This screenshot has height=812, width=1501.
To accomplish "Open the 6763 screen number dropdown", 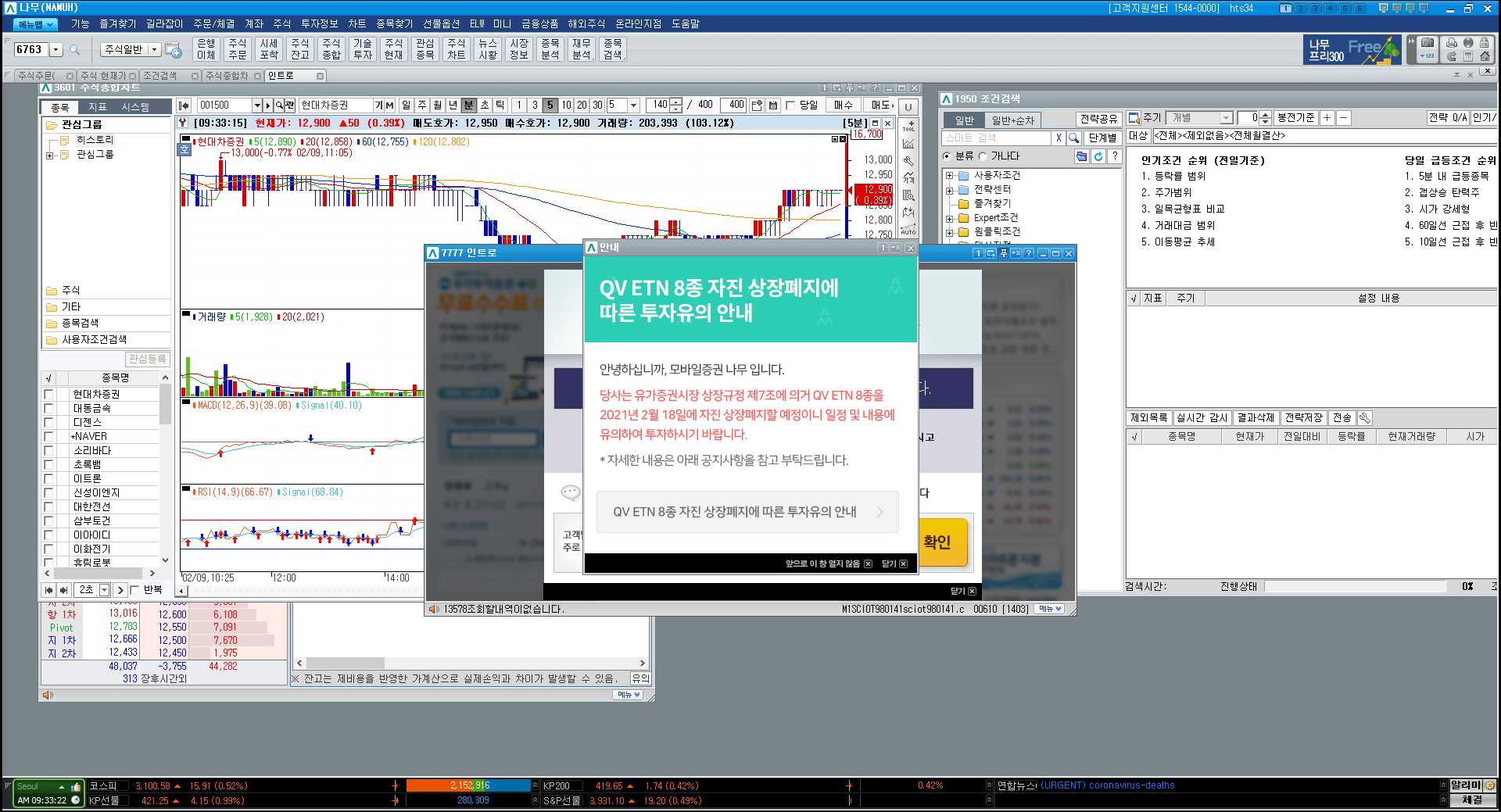I will click(x=56, y=50).
